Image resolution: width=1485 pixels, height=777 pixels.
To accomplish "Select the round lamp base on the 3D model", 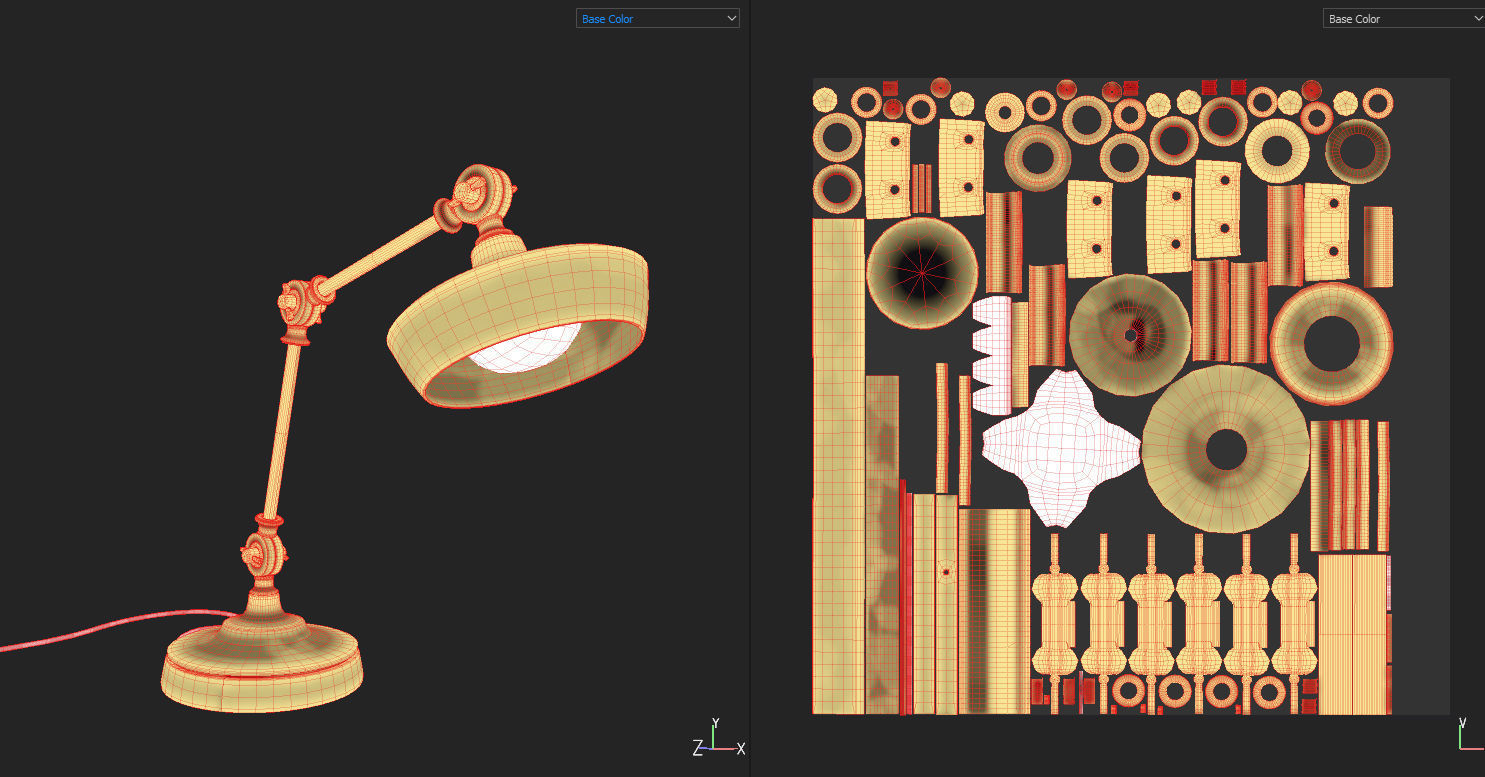I will 263,662.
